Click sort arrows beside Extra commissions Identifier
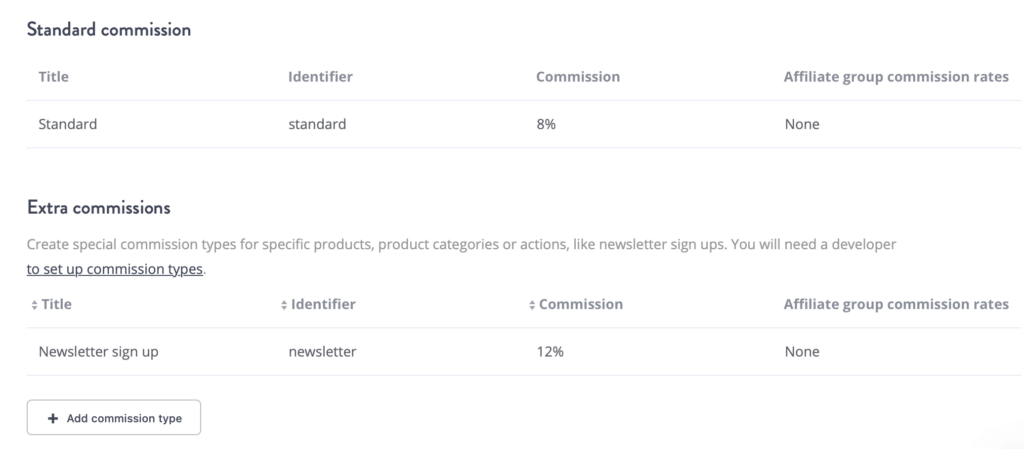Image resolution: width=1024 pixels, height=449 pixels. [x=284, y=304]
